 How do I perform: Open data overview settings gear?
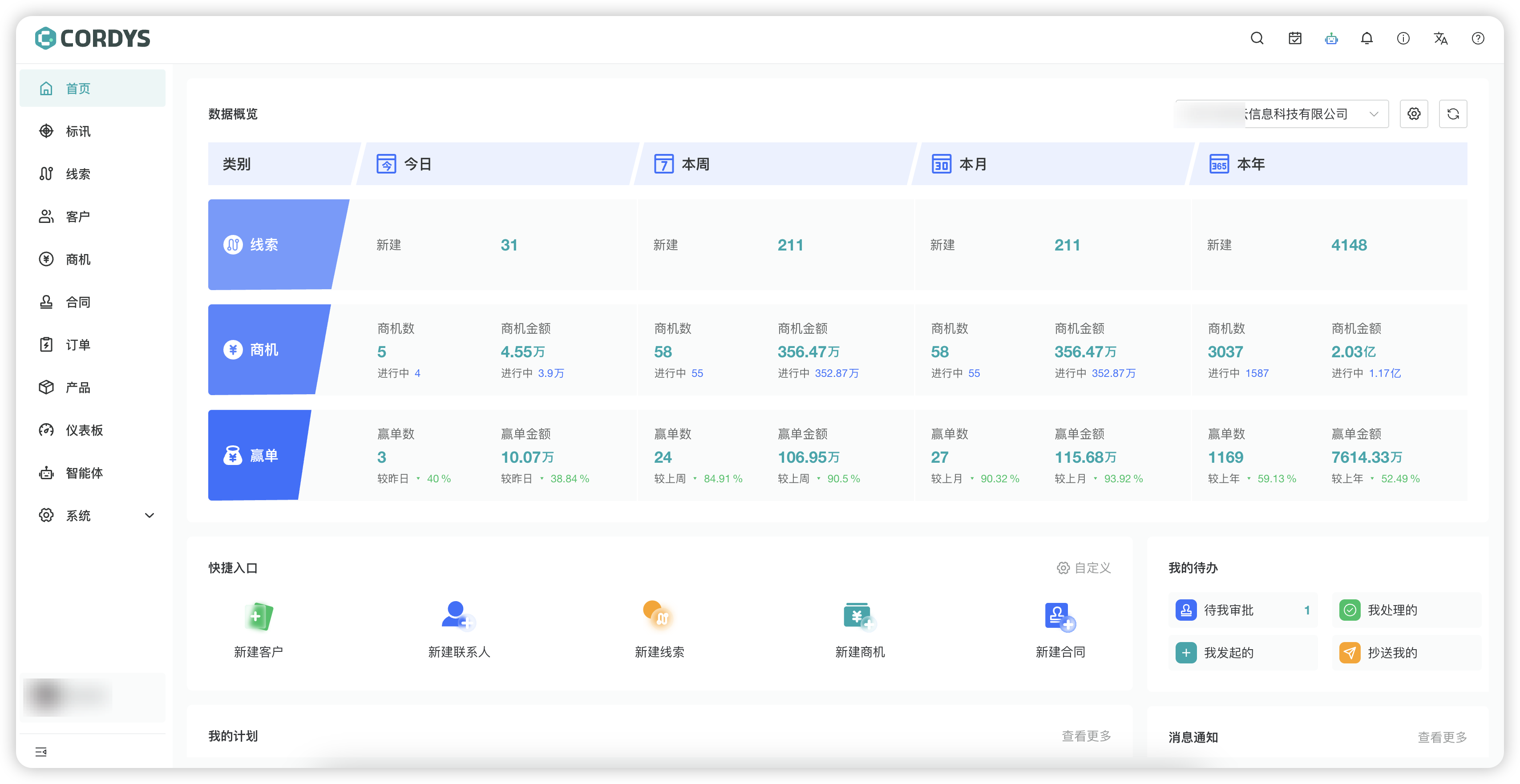click(1414, 114)
